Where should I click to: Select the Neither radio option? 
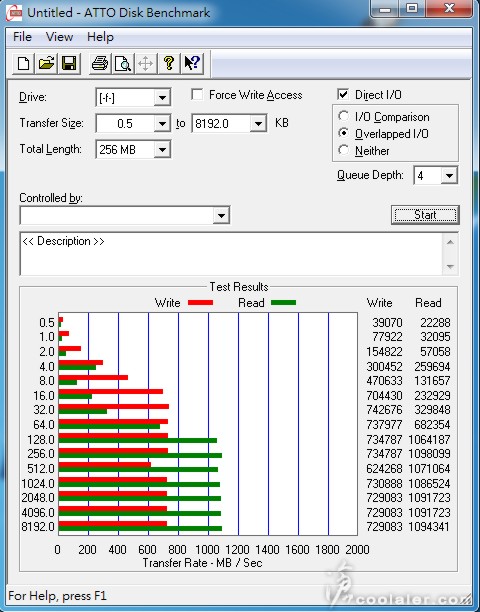coord(343,150)
